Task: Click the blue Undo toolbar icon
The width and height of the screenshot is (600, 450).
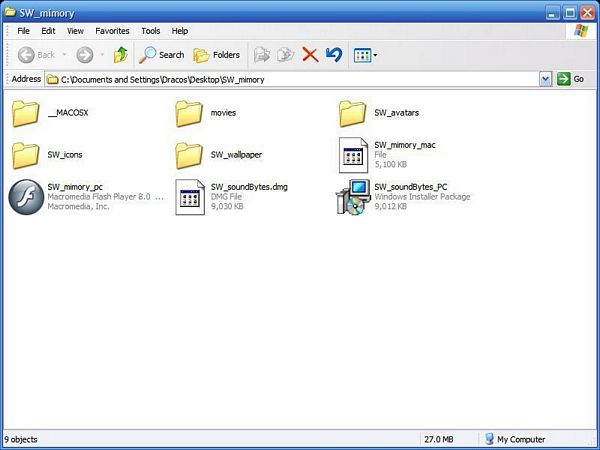Action: pos(334,55)
